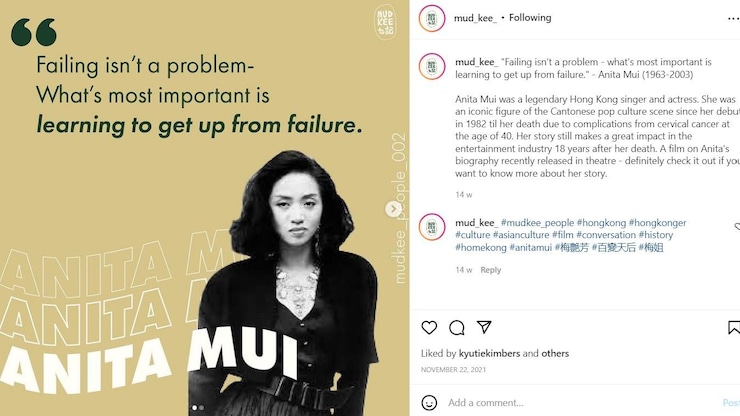The image size is (740, 416).
Task: Save the post with the bookmark icon
Action: (734, 327)
